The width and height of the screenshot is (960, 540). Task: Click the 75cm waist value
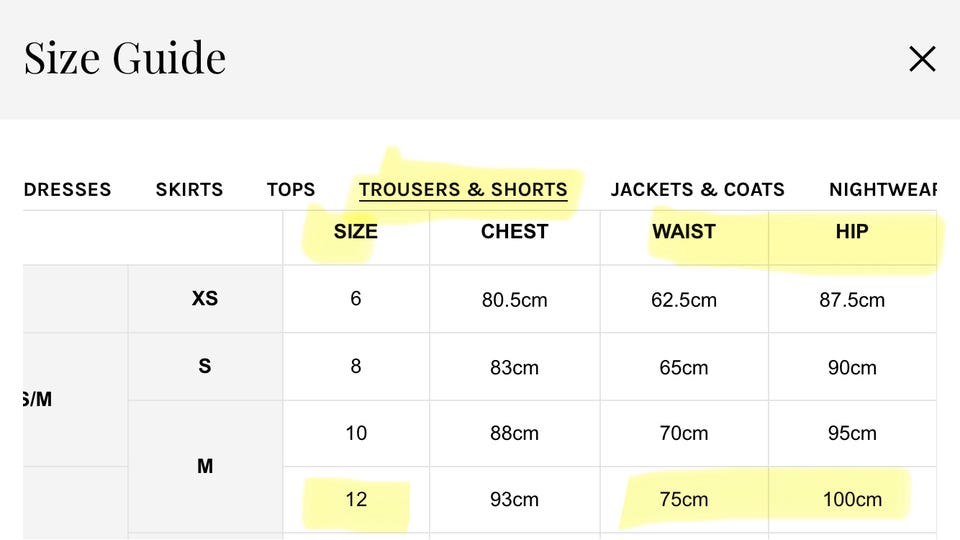click(684, 499)
